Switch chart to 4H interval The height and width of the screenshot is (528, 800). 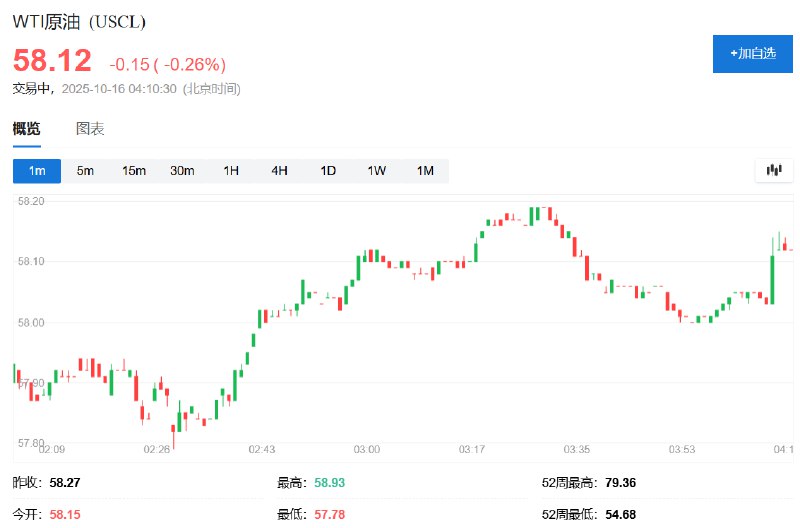[279, 171]
